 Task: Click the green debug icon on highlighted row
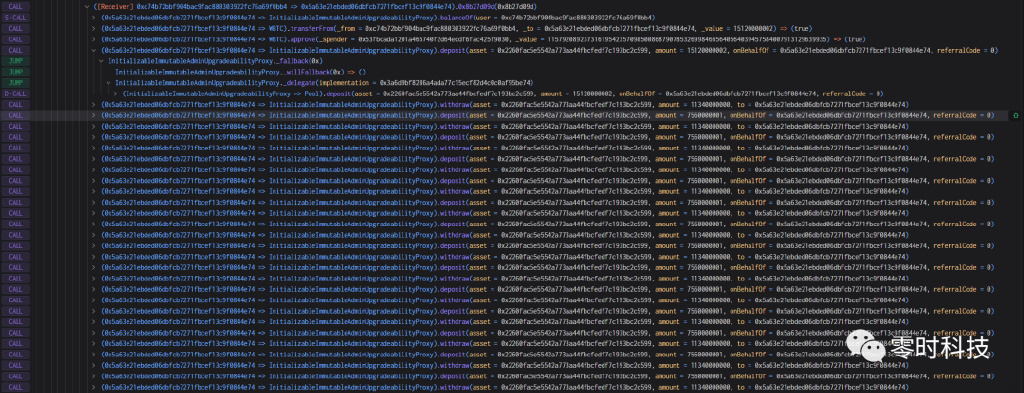pyautogui.click(x=1016, y=116)
